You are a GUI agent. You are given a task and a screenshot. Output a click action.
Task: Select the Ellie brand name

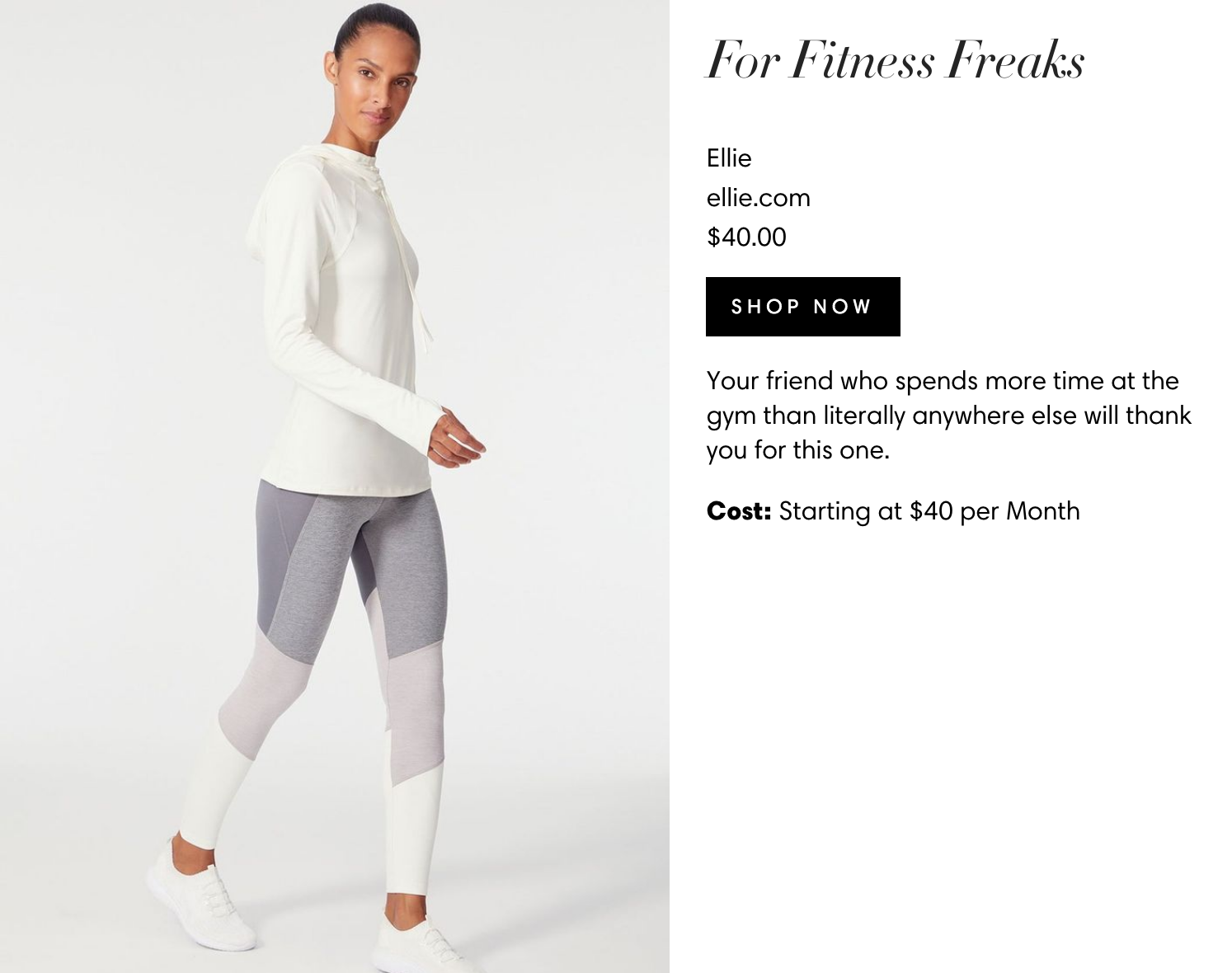pos(729,157)
